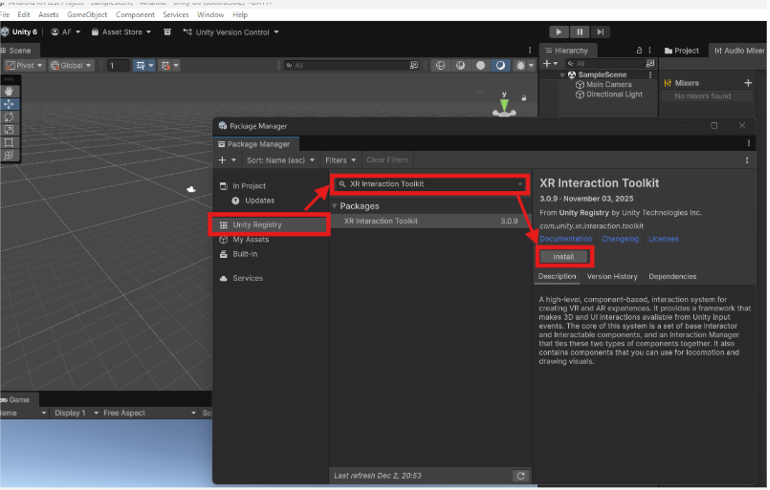770x490 pixels.
Task: Install XR Interaction Toolkit package
Action: 563,257
